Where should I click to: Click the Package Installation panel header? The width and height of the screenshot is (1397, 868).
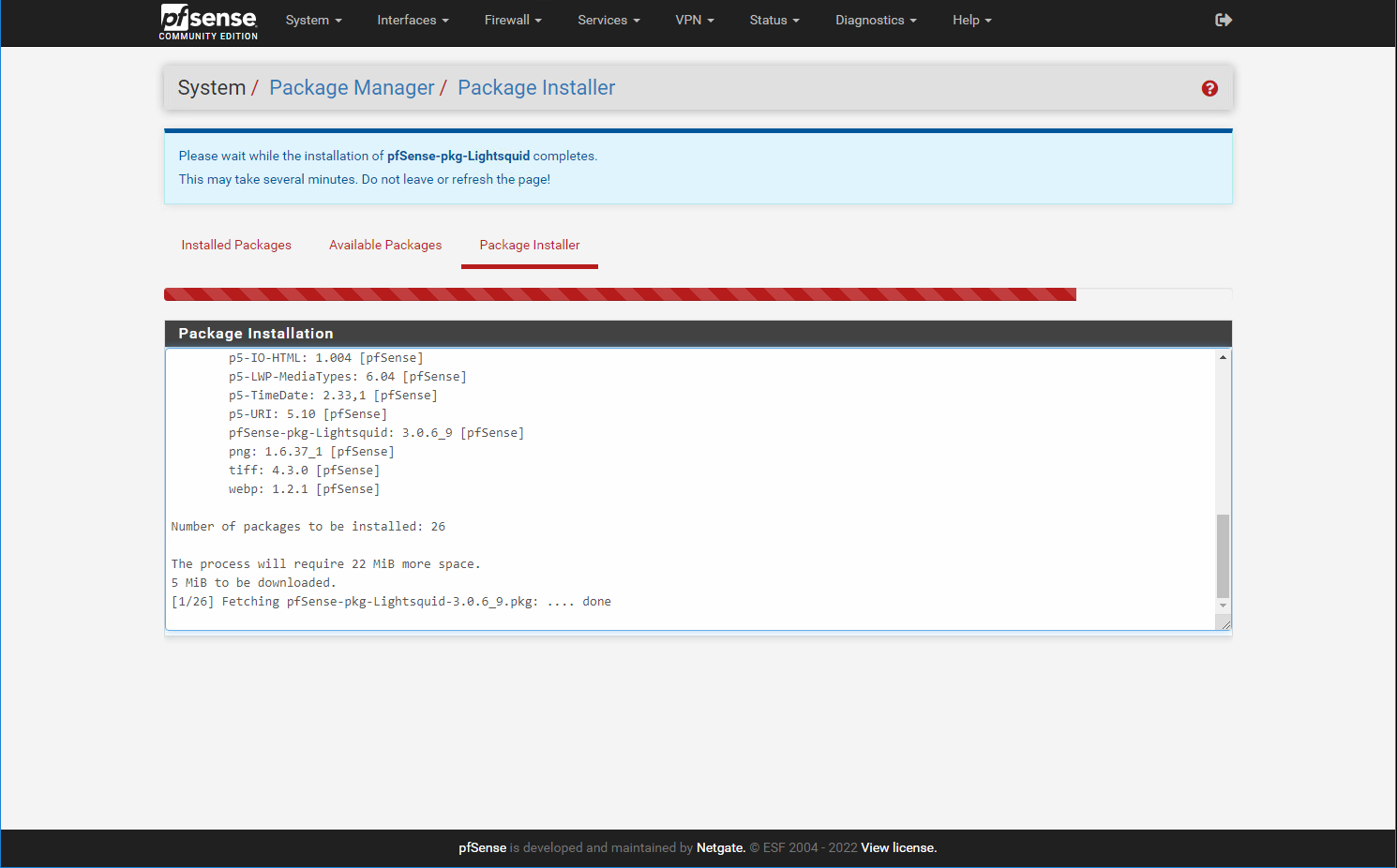[698, 334]
